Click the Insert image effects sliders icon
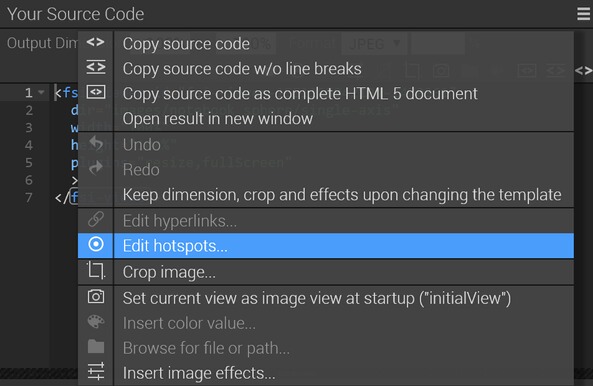Image resolution: width=593 pixels, height=386 pixels. tap(96, 371)
